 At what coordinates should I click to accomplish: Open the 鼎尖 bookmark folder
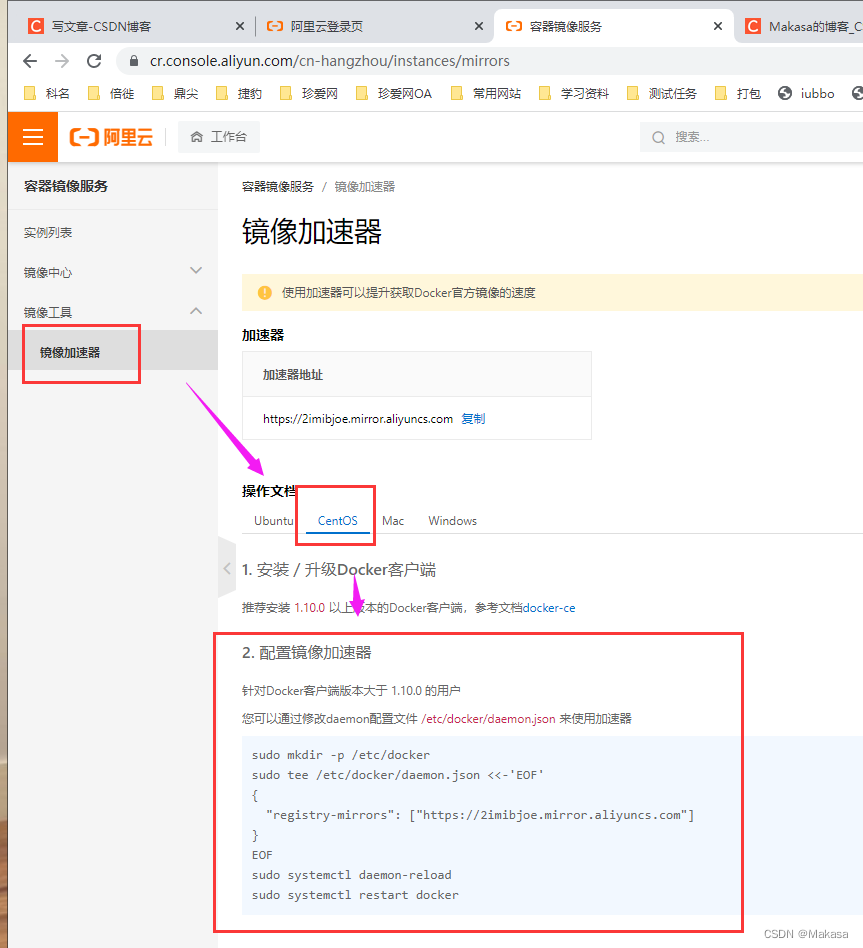click(175, 93)
